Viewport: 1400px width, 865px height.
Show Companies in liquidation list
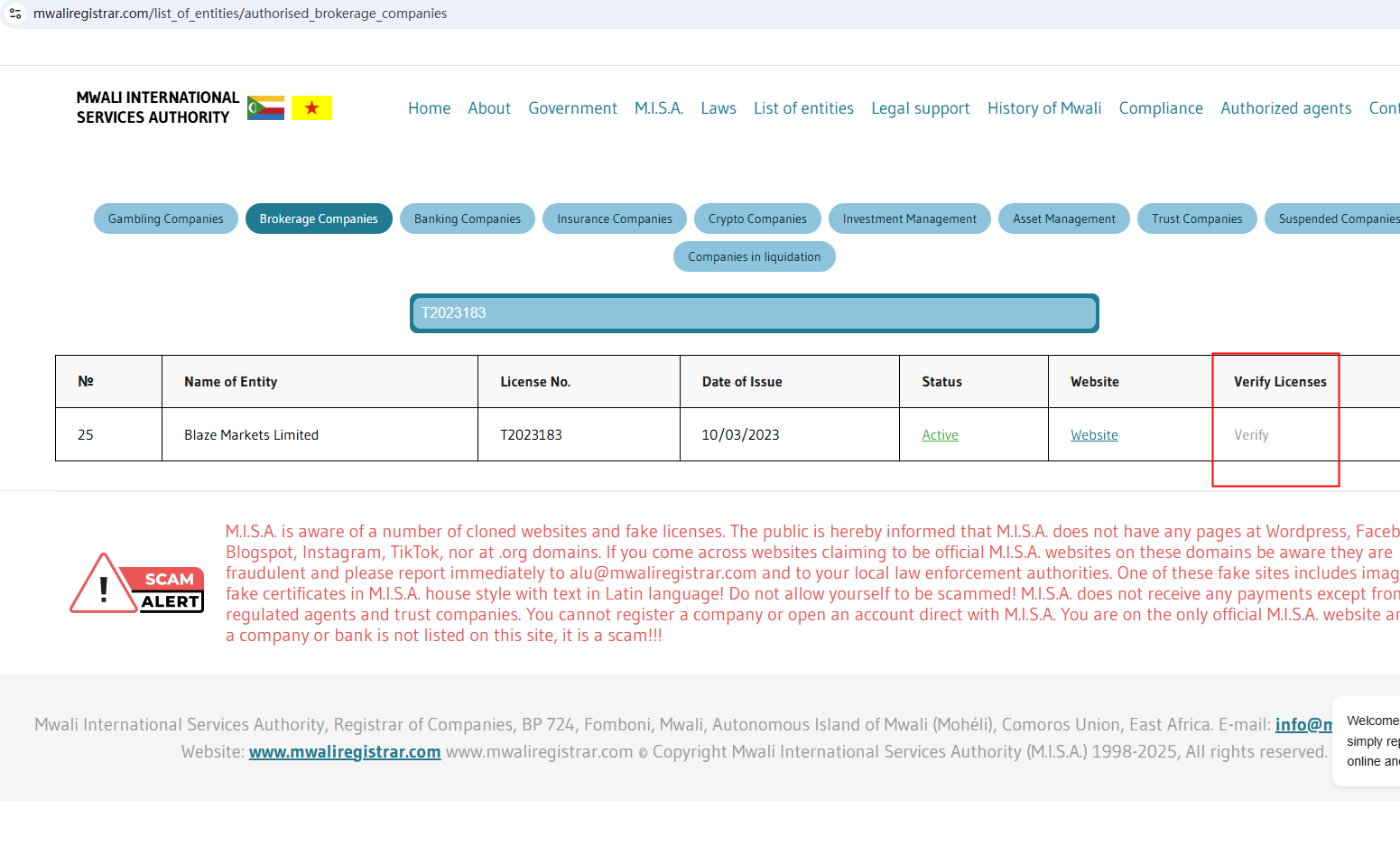(x=754, y=256)
